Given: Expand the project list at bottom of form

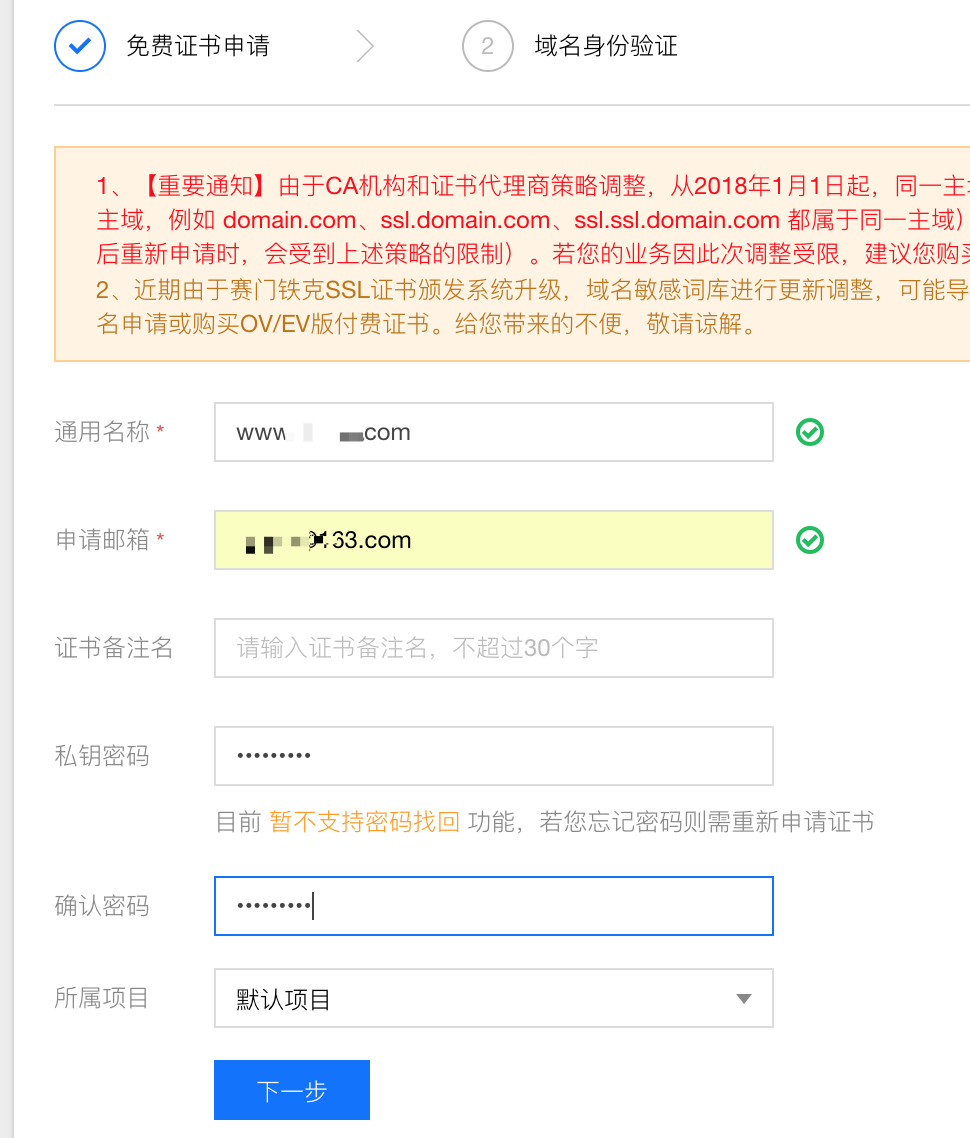Looking at the screenshot, I should (x=743, y=998).
